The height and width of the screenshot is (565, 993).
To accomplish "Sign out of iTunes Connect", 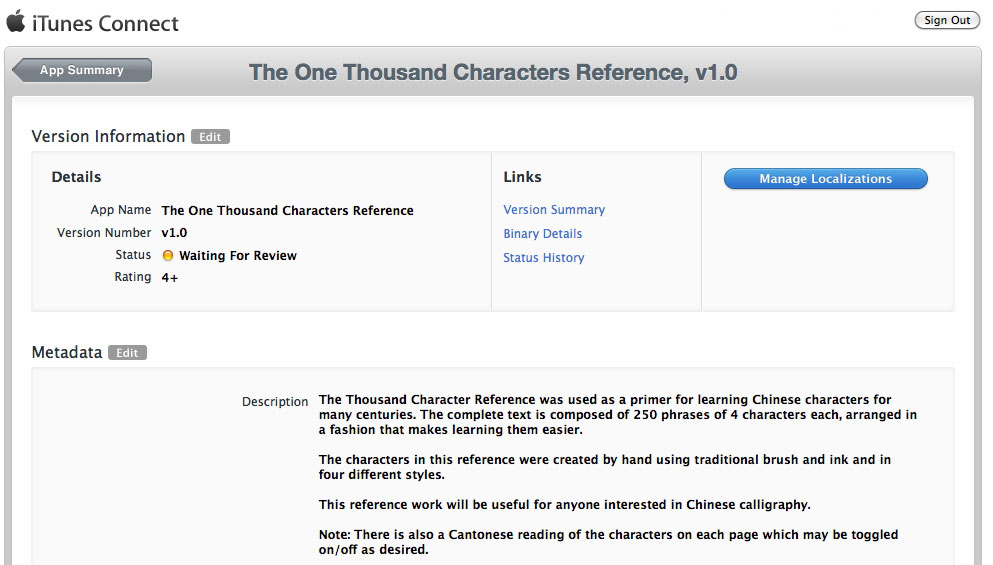I will click(x=947, y=20).
